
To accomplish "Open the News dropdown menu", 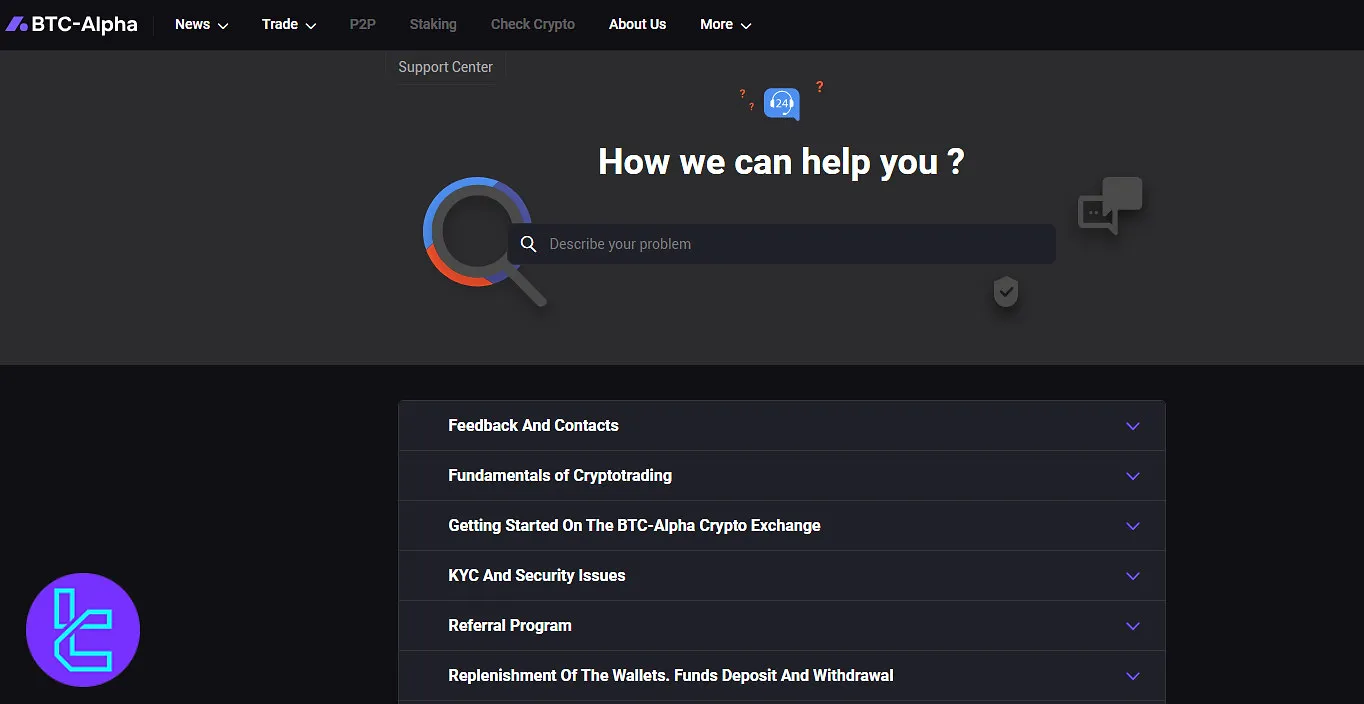I will pos(201,24).
